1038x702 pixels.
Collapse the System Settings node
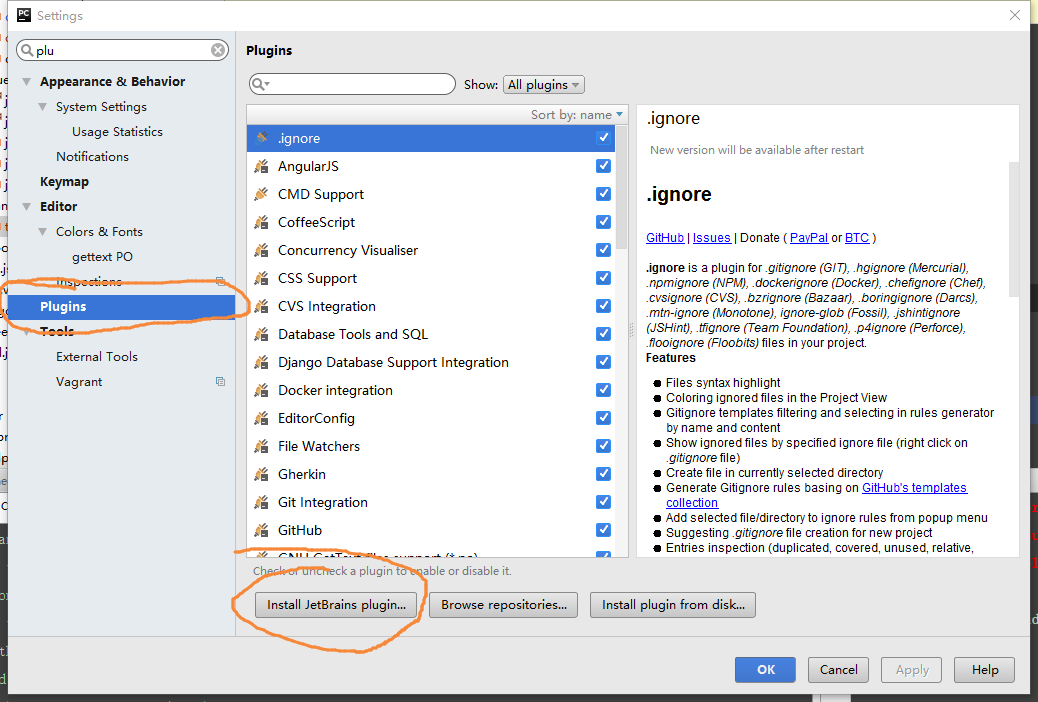pos(42,107)
